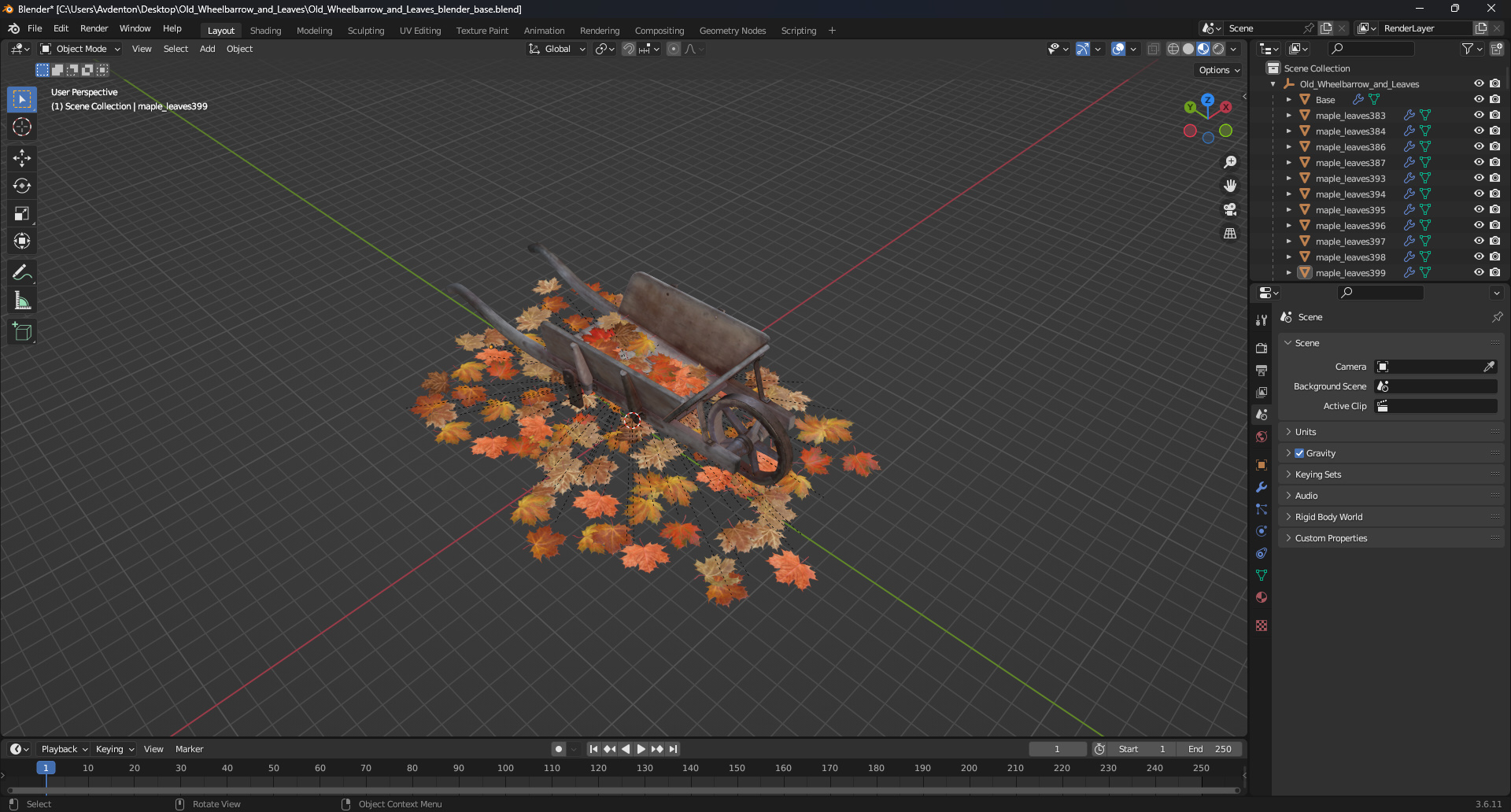Select the Add Cube tool
This screenshot has height=812, width=1511.
[22, 332]
